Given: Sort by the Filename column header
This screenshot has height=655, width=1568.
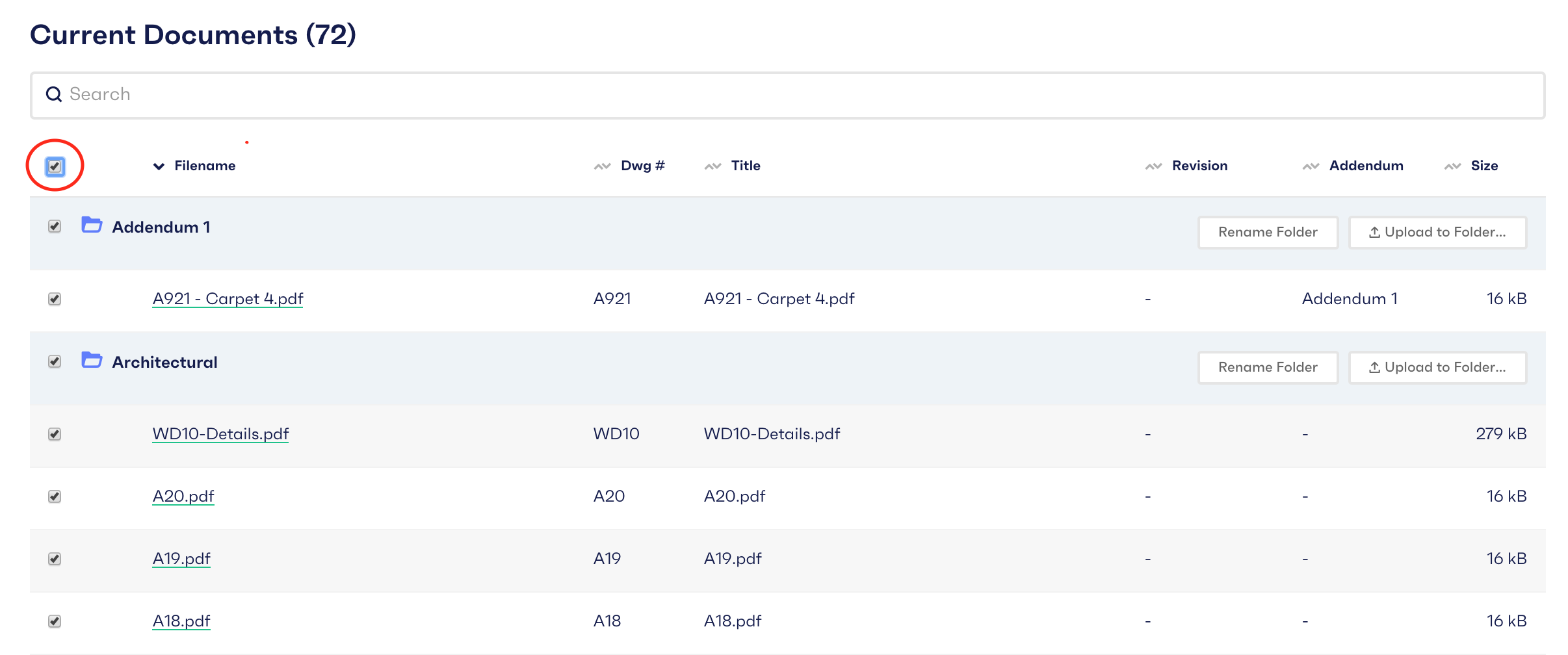Looking at the screenshot, I should click(x=205, y=166).
